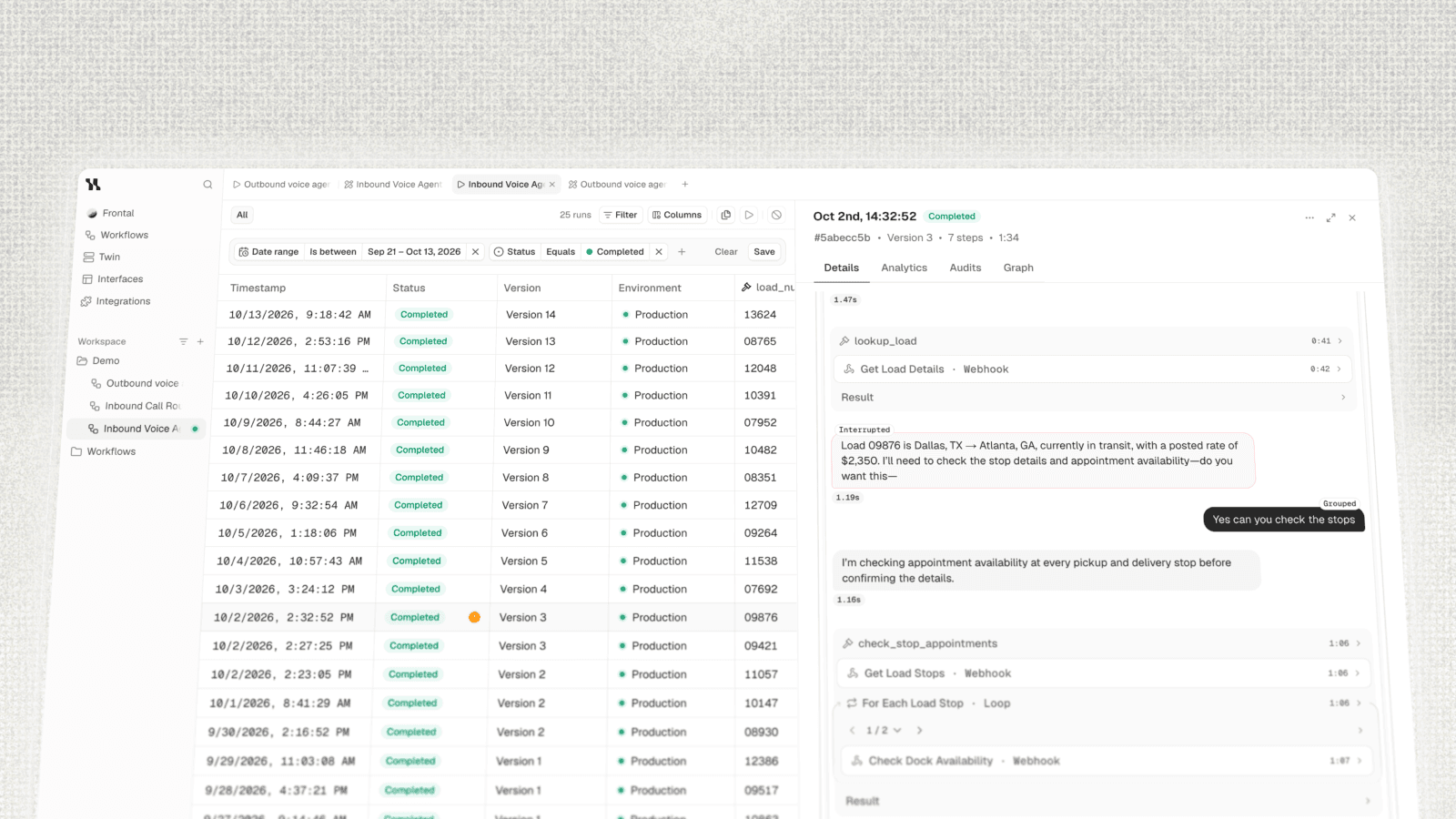Switch to last Outbound voice agent tab
1456x819 pixels.
[617, 185]
